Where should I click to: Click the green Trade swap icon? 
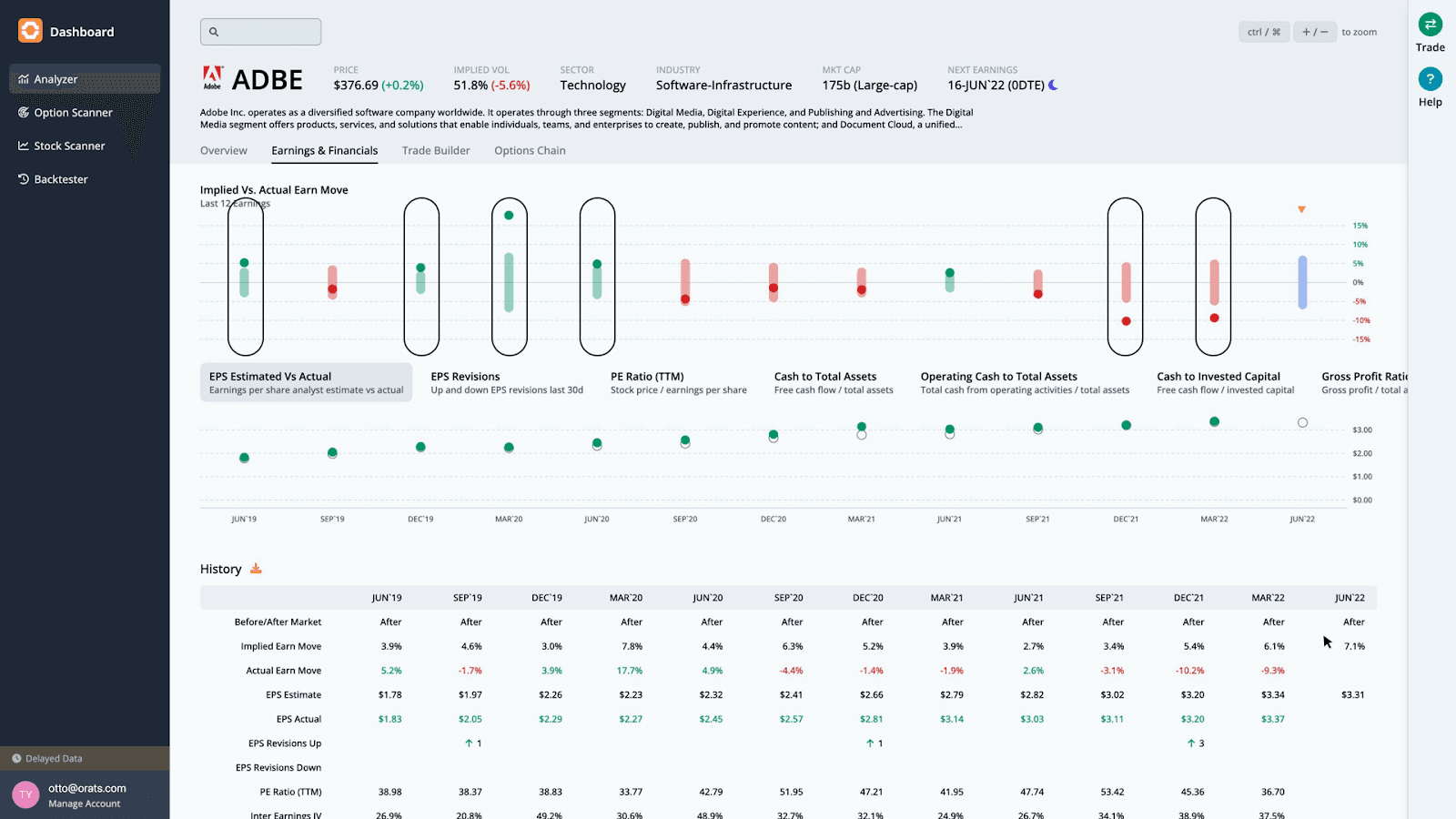tap(1430, 25)
